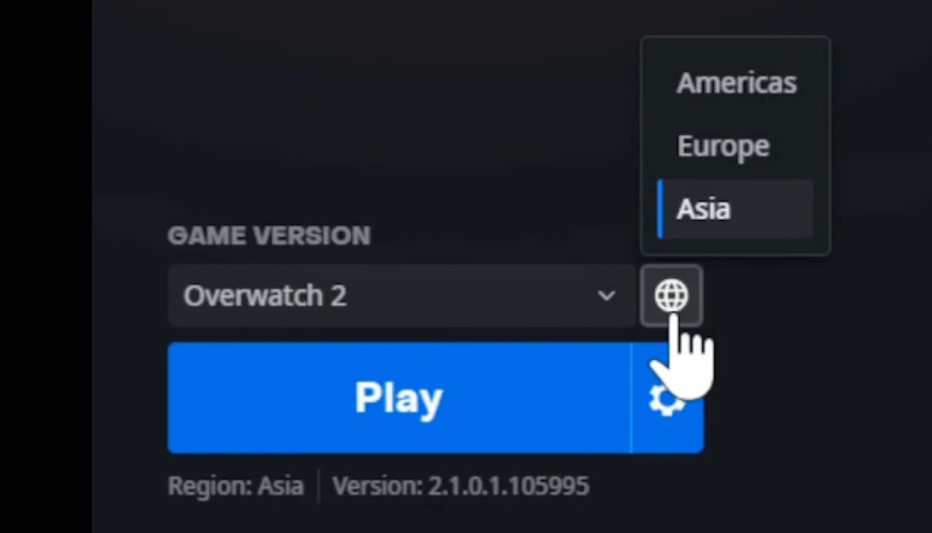
Task: Open game settings gear beside Play
Action: (667, 398)
